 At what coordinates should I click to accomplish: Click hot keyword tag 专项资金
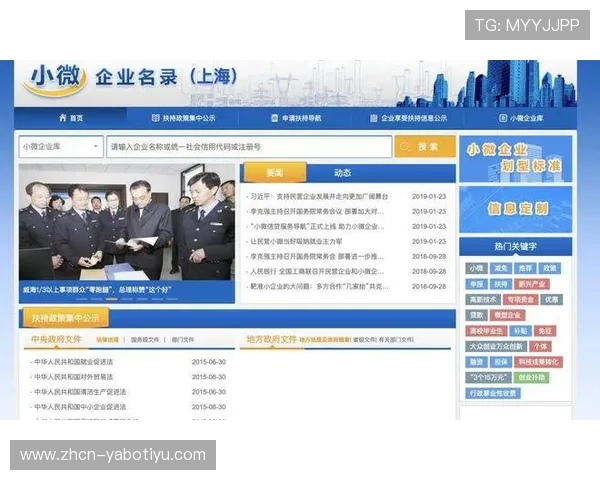[520, 299]
